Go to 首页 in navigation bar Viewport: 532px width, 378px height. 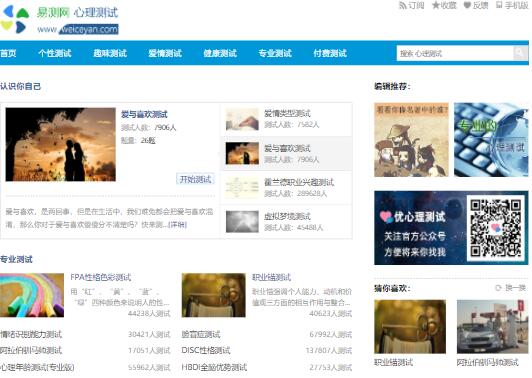click(x=8, y=53)
